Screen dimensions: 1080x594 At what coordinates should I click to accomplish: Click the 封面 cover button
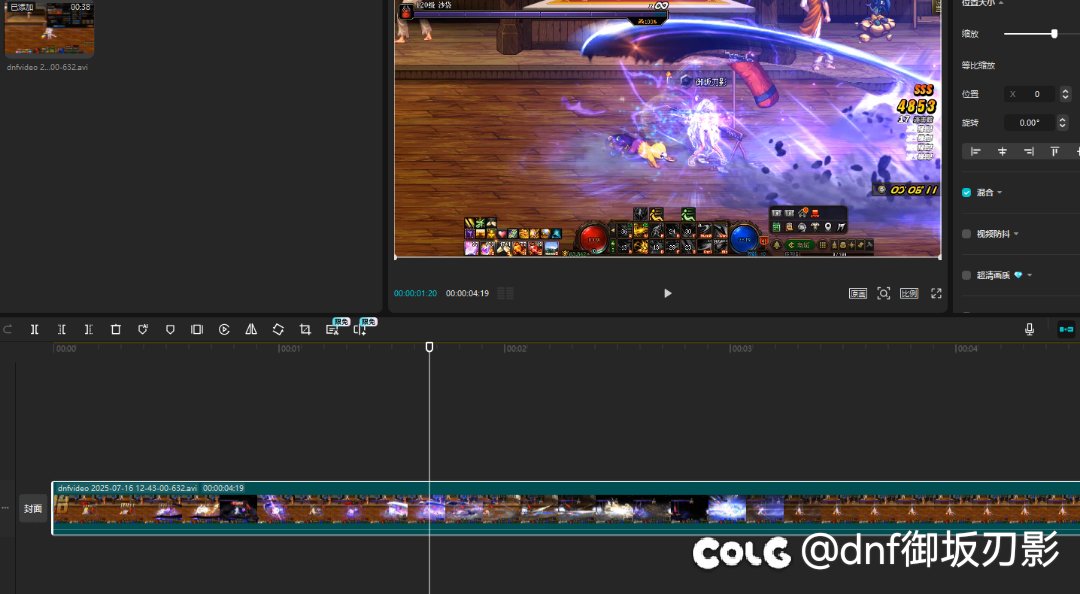click(33, 509)
